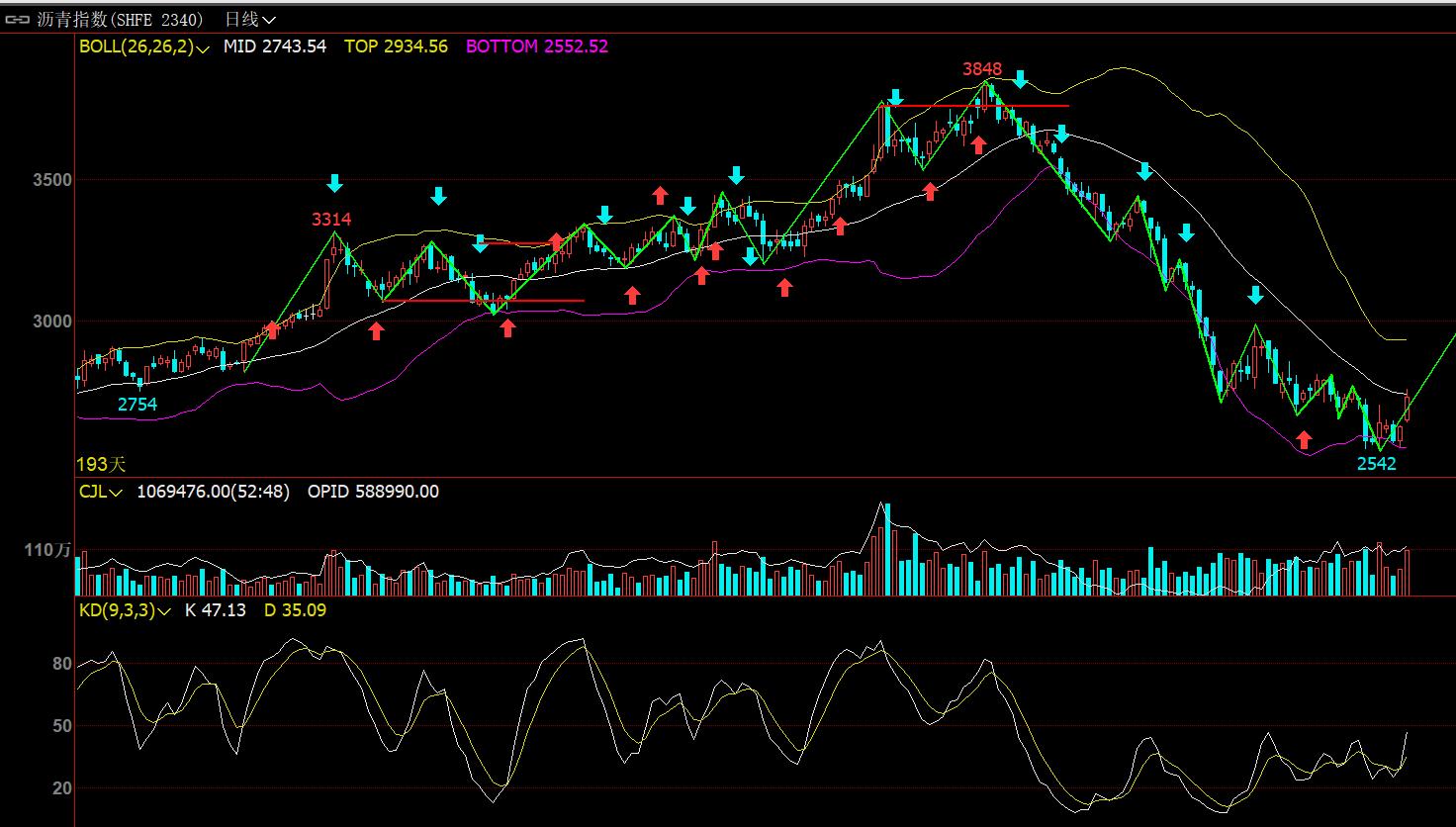Click the yellow D 35.09 value
The height and width of the screenshot is (827, 1456).
click(x=295, y=610)
